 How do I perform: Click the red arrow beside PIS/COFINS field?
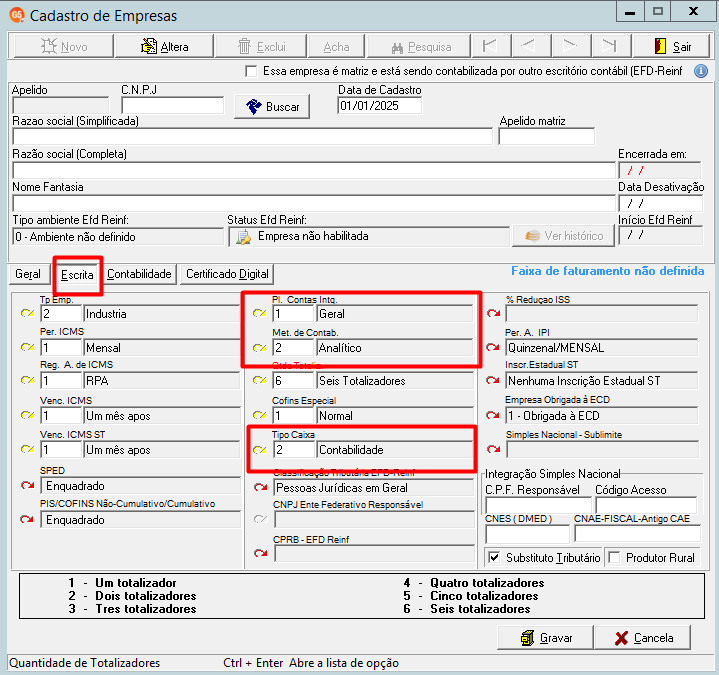pos(27,520)
